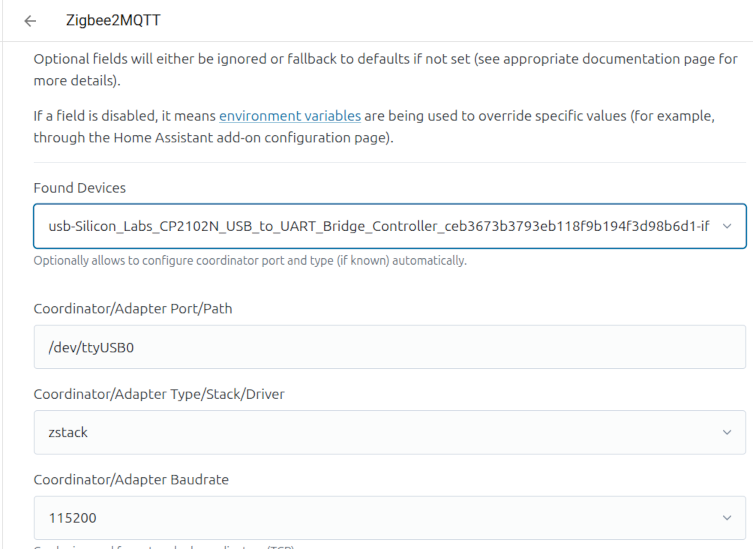Click the Coordinator/Adapter Baudrate label

pos(131,479)
